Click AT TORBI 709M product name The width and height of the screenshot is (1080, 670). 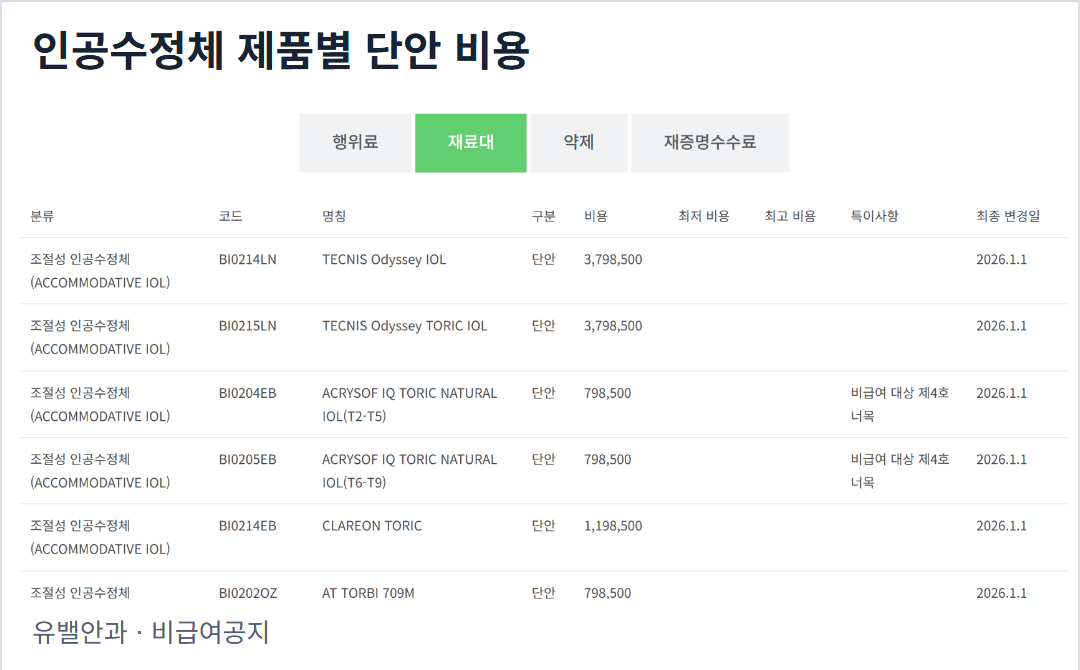pyautogui.click(x=368, y=593)
